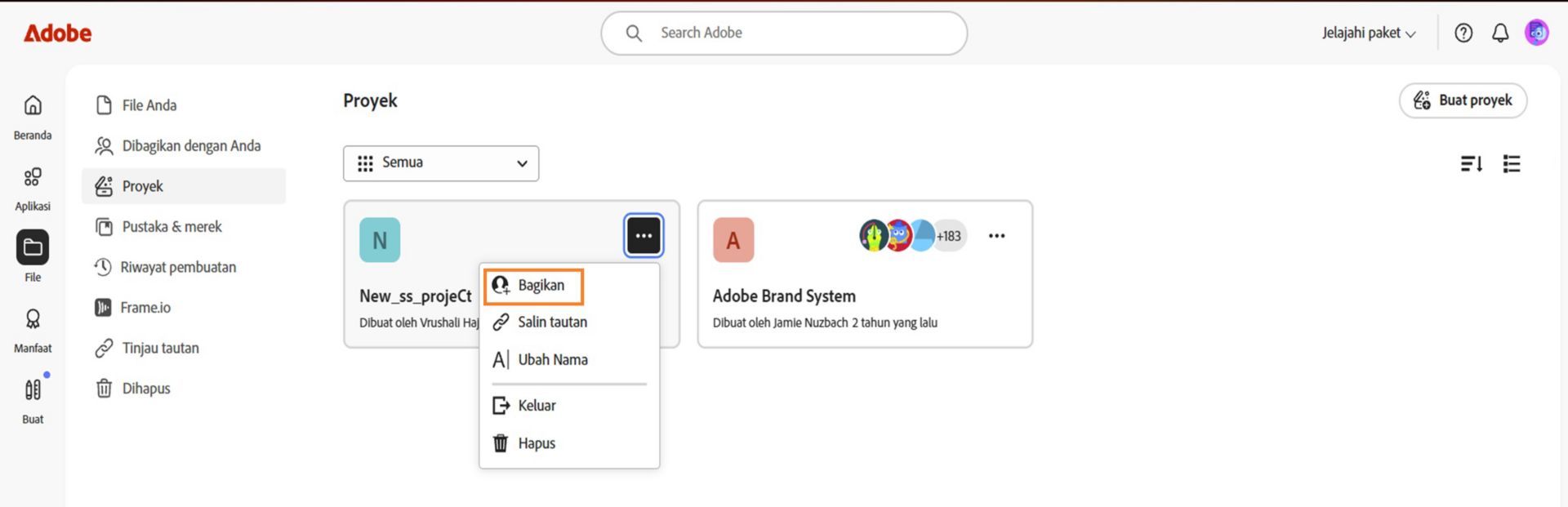Choose Salin tautan menu item

click(569, 322)
